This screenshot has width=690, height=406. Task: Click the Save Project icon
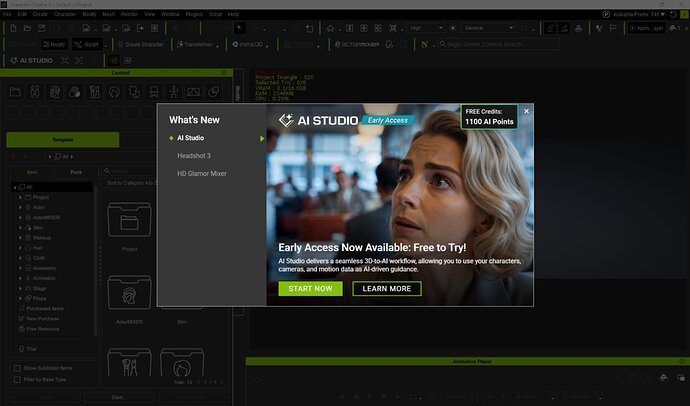[41, 28]
